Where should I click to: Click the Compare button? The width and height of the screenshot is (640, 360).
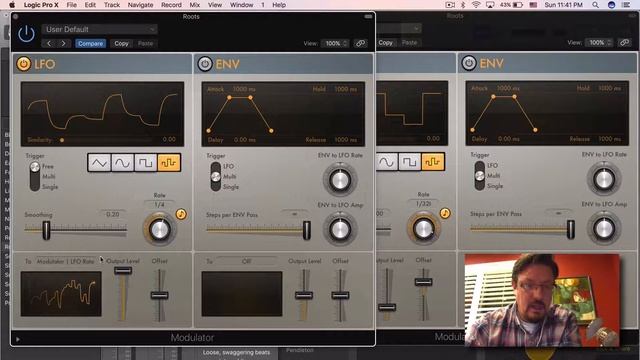coord(91,43)
